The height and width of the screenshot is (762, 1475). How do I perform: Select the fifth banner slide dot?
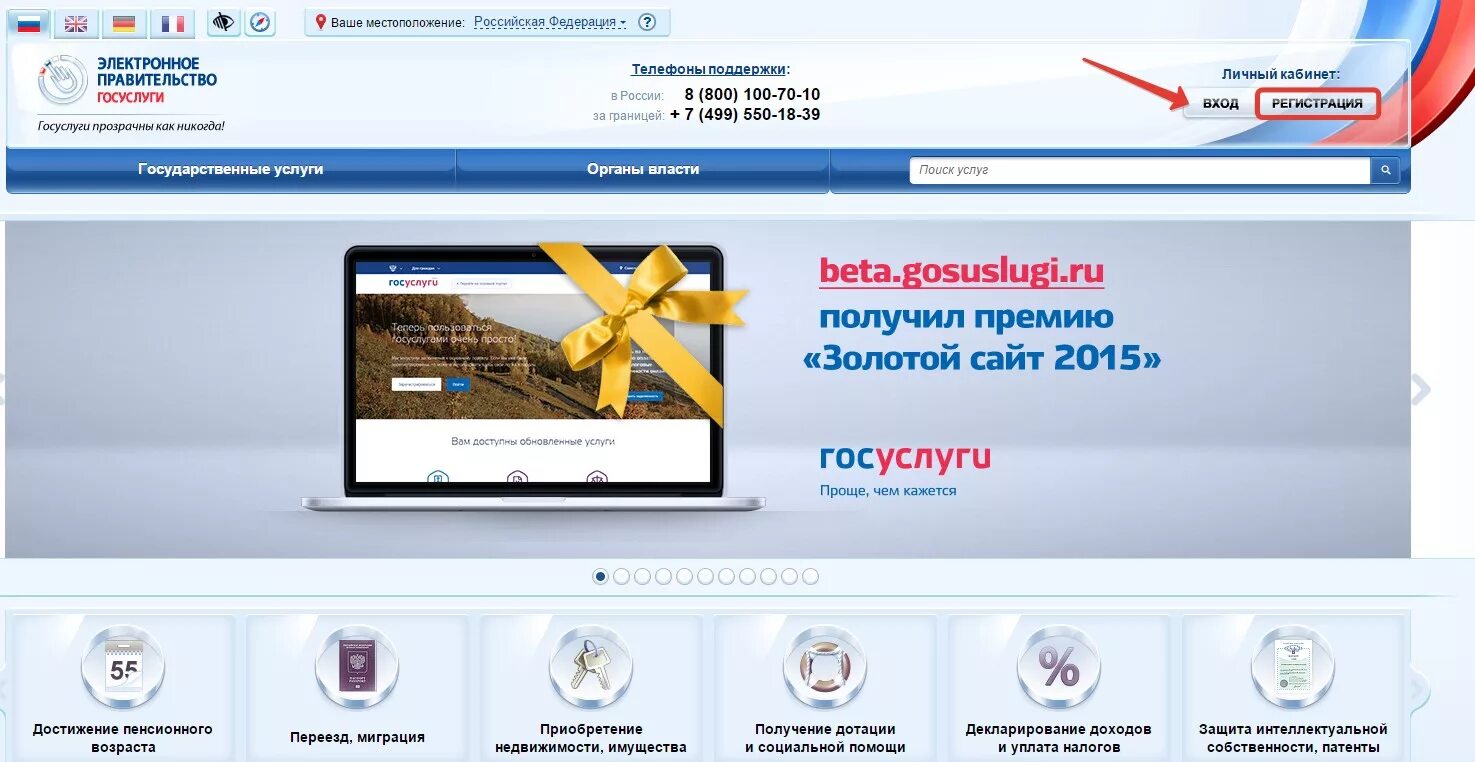tap(684, 576)
